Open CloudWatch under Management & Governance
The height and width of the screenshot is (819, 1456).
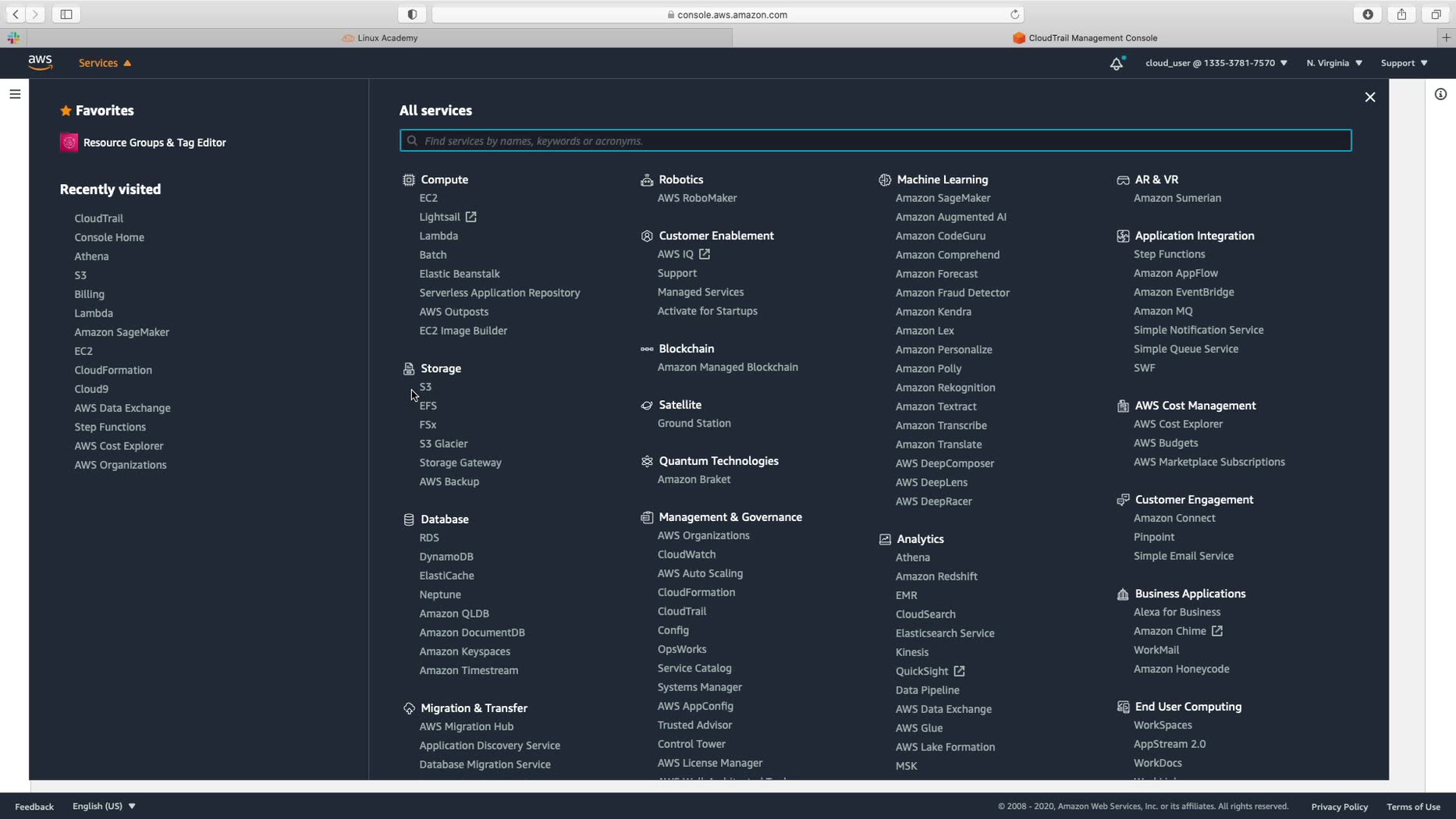click(687, 555)
